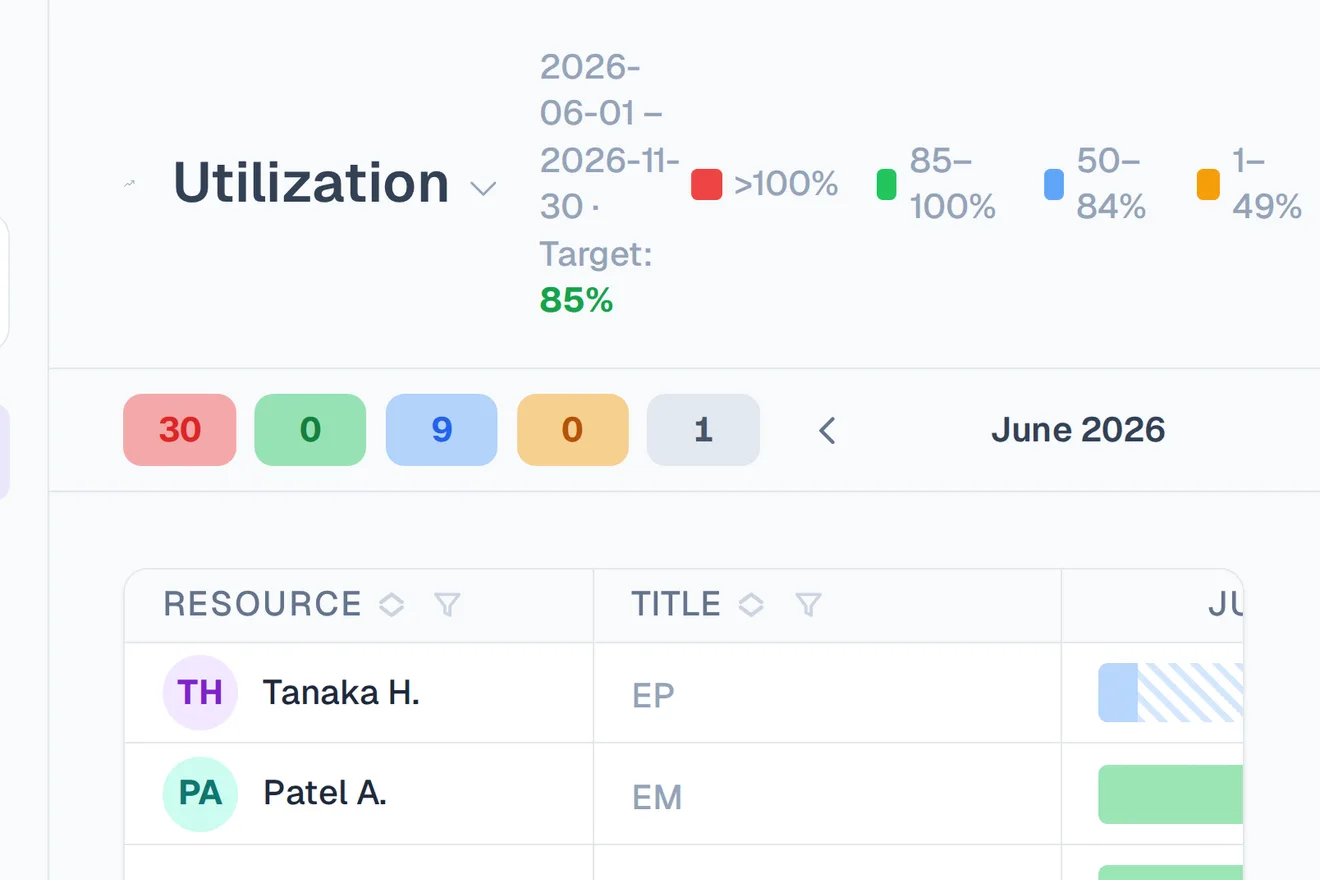Click the TITLE column header label
This screenshot has width=1320, height=880.
click(676, 604)
